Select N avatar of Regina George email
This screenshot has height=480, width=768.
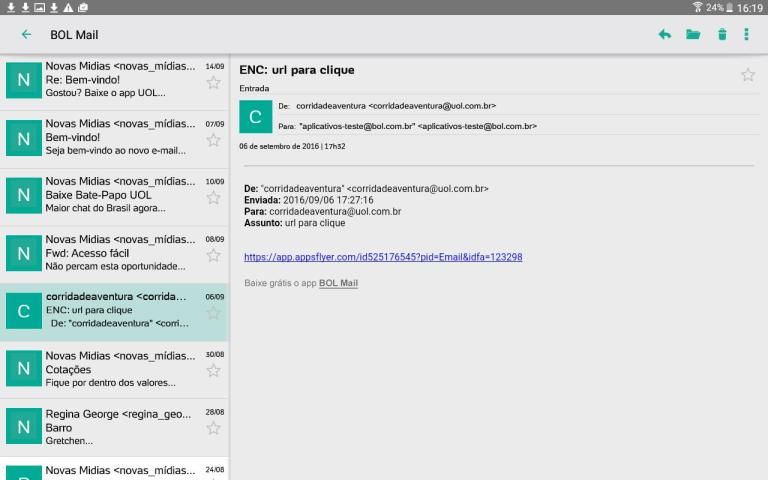tap(24, 426)
